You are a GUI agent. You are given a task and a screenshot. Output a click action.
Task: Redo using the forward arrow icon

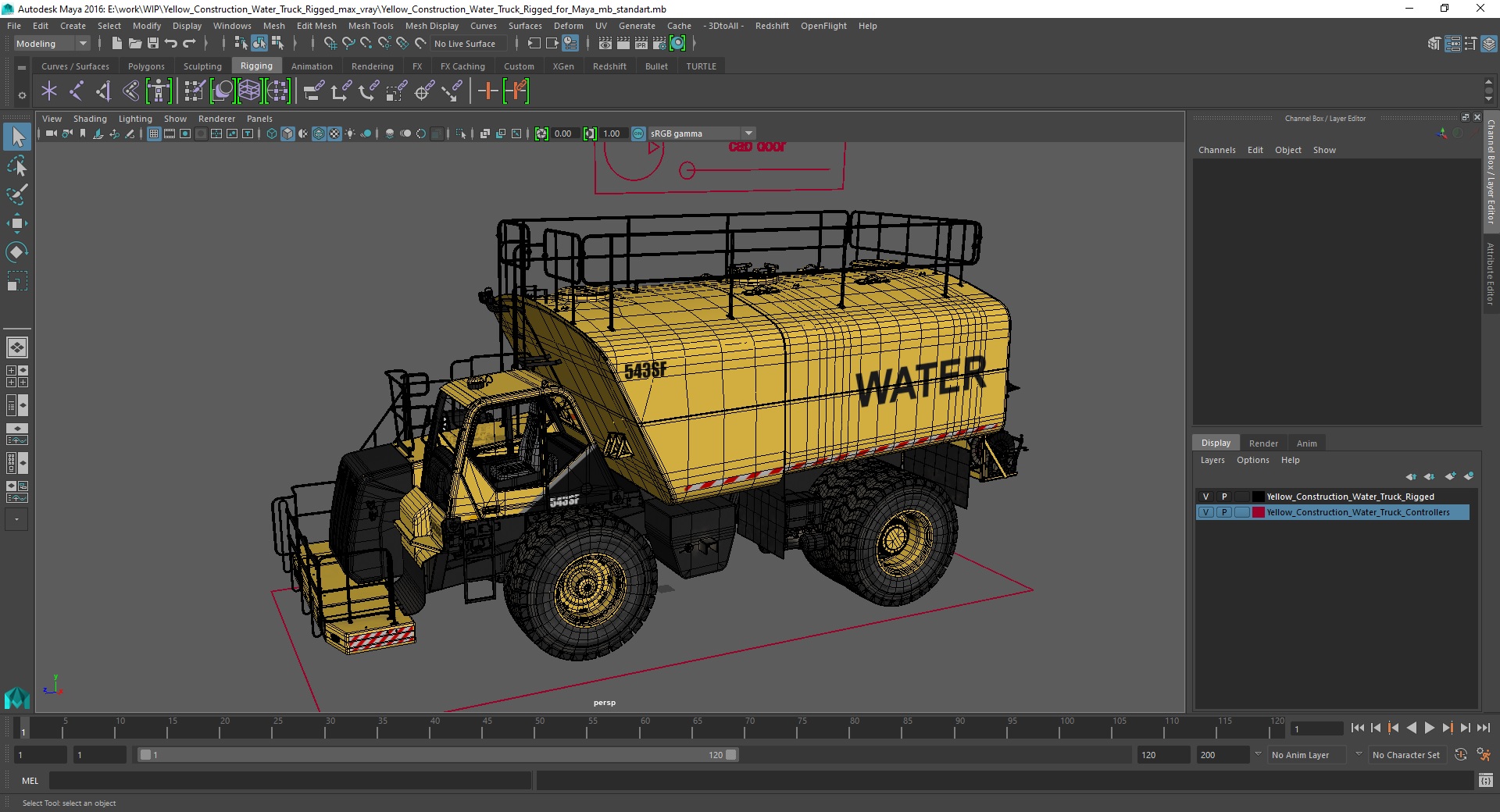coord(189,44)
